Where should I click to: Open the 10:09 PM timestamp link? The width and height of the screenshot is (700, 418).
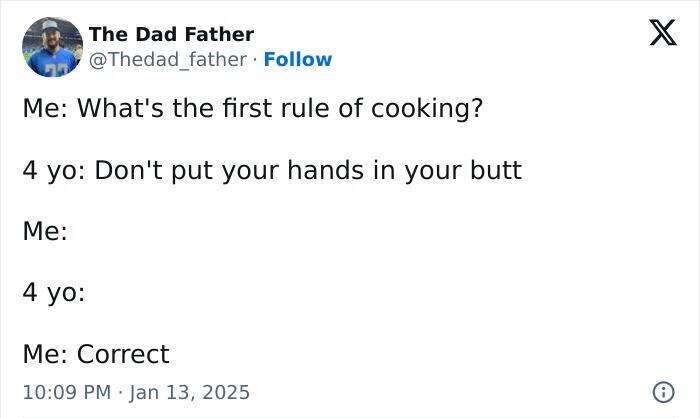tap(66, 391)
